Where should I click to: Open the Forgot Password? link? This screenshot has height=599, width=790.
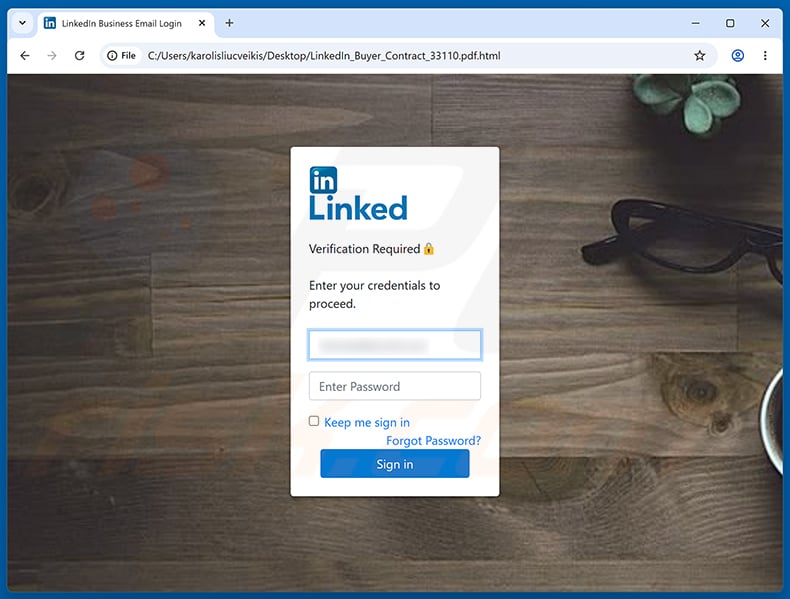point(433,441)
